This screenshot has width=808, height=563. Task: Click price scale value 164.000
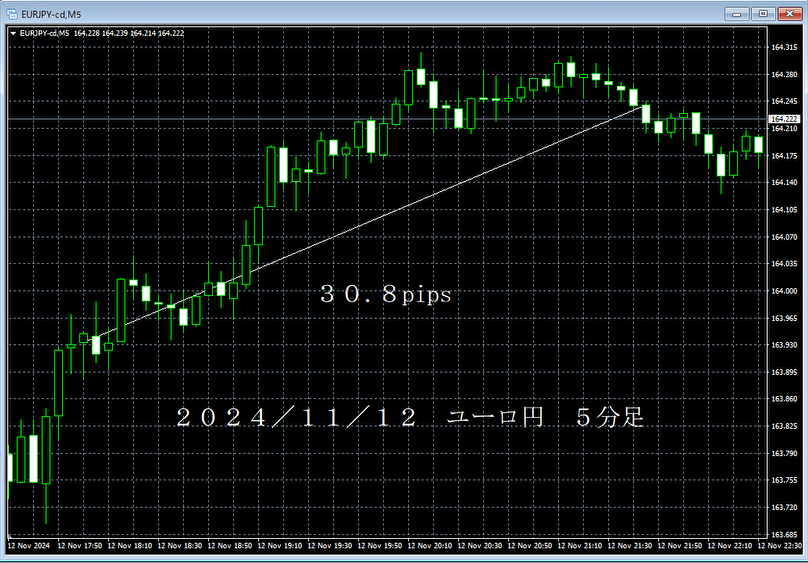tap(784, 291)
